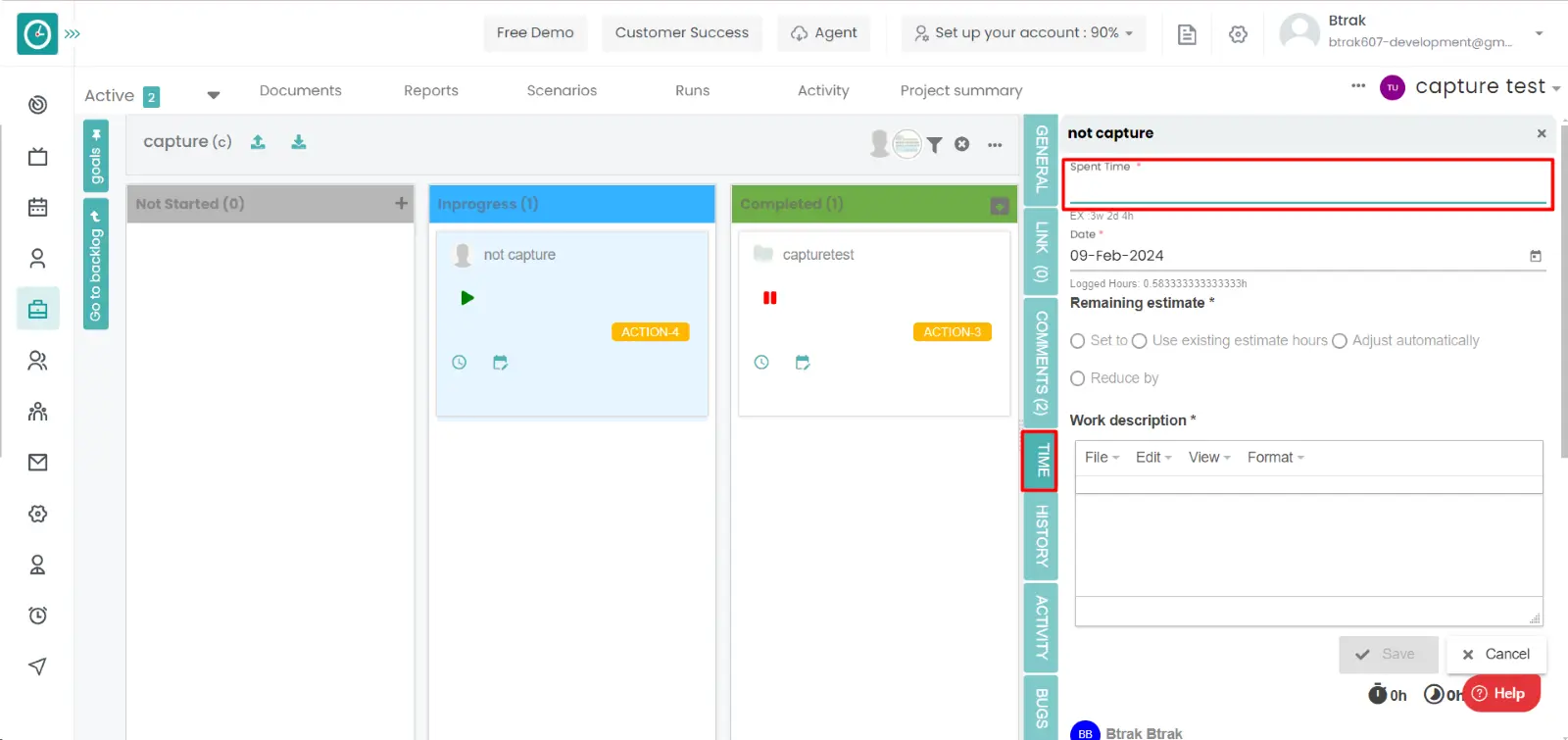Click the upload icon next to capture (c)
This screenshot has width=1568, height=740.
(258, 142)
